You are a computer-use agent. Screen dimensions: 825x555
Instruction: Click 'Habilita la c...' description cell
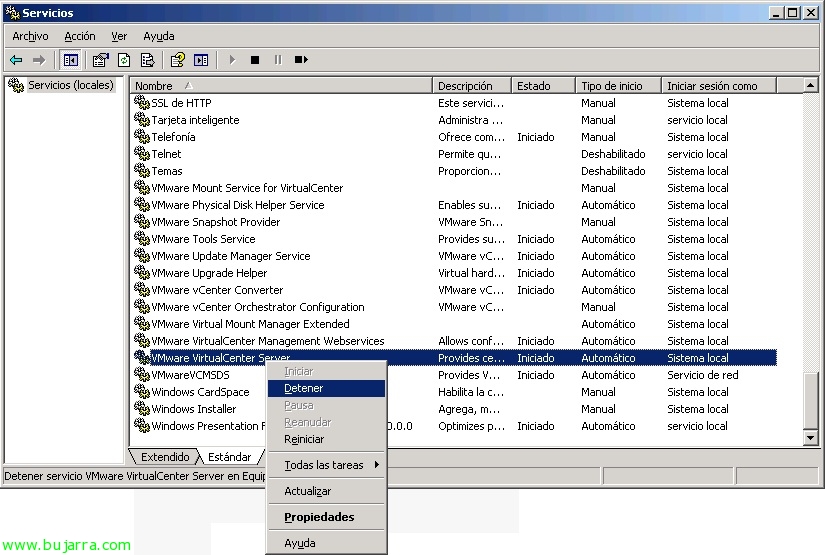coord(471,392)
